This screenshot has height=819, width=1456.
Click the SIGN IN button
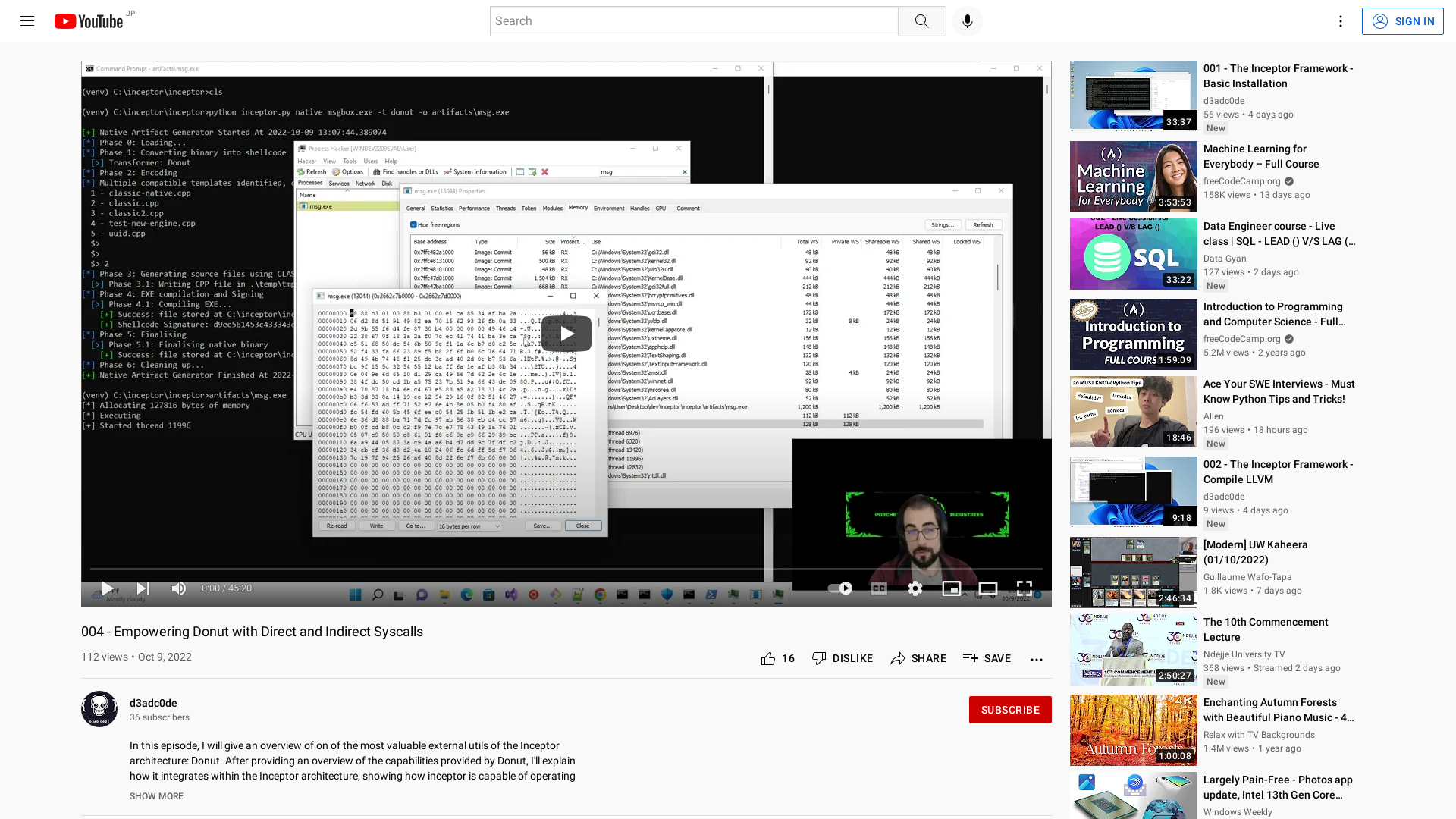pyautogui.click(x=1402, y=20)
